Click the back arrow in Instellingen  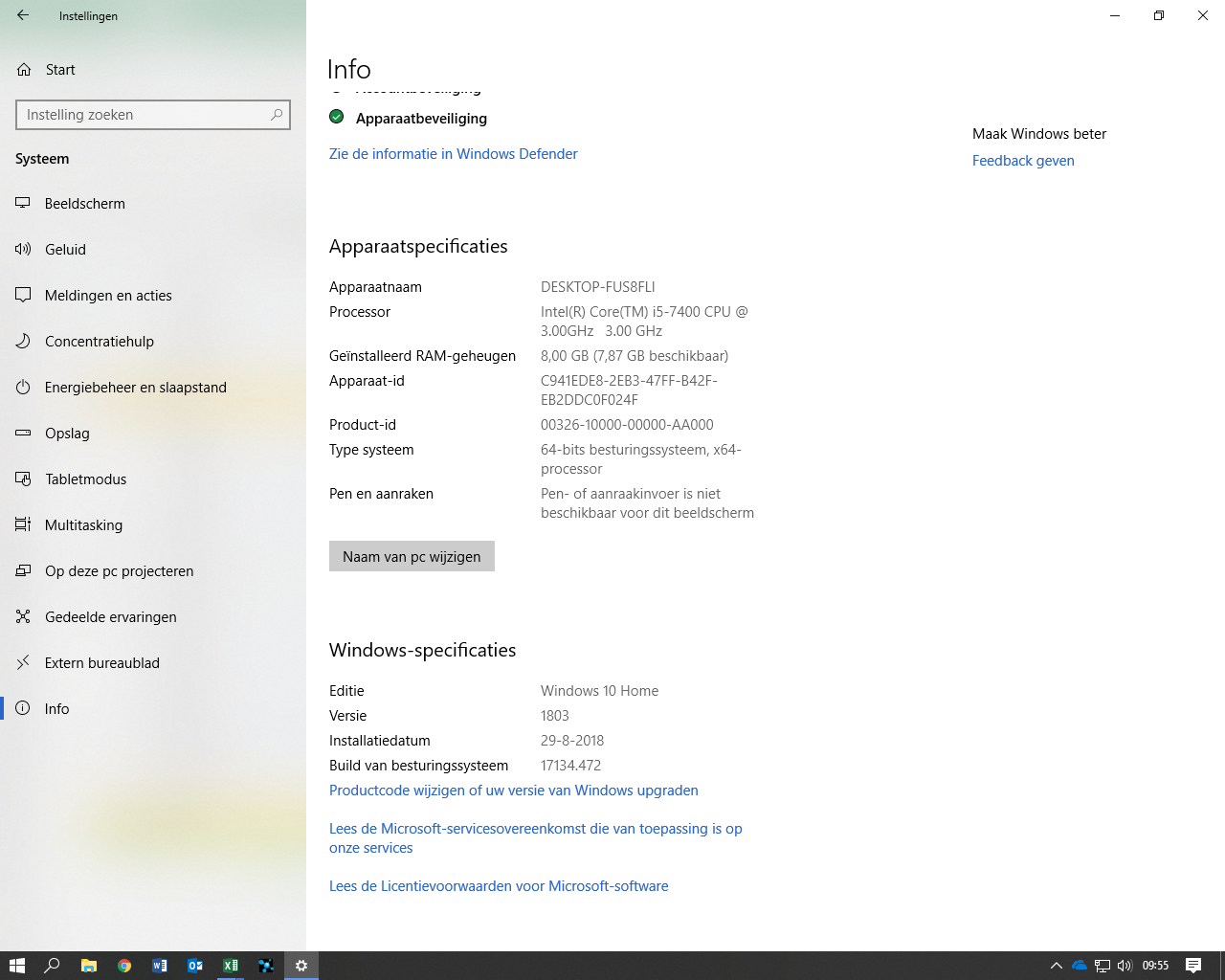coord(23,15)
